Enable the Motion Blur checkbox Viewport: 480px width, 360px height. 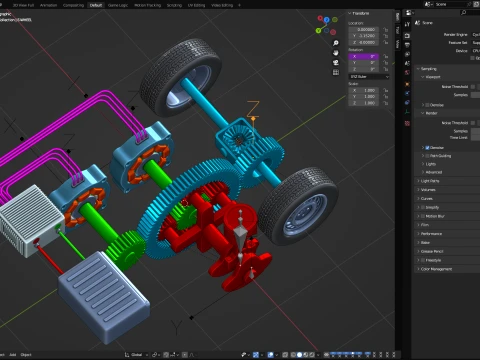coord(423,216)
